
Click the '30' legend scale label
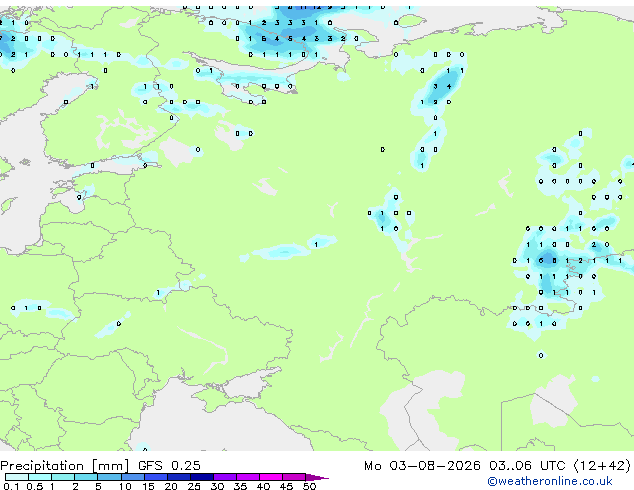217,486
